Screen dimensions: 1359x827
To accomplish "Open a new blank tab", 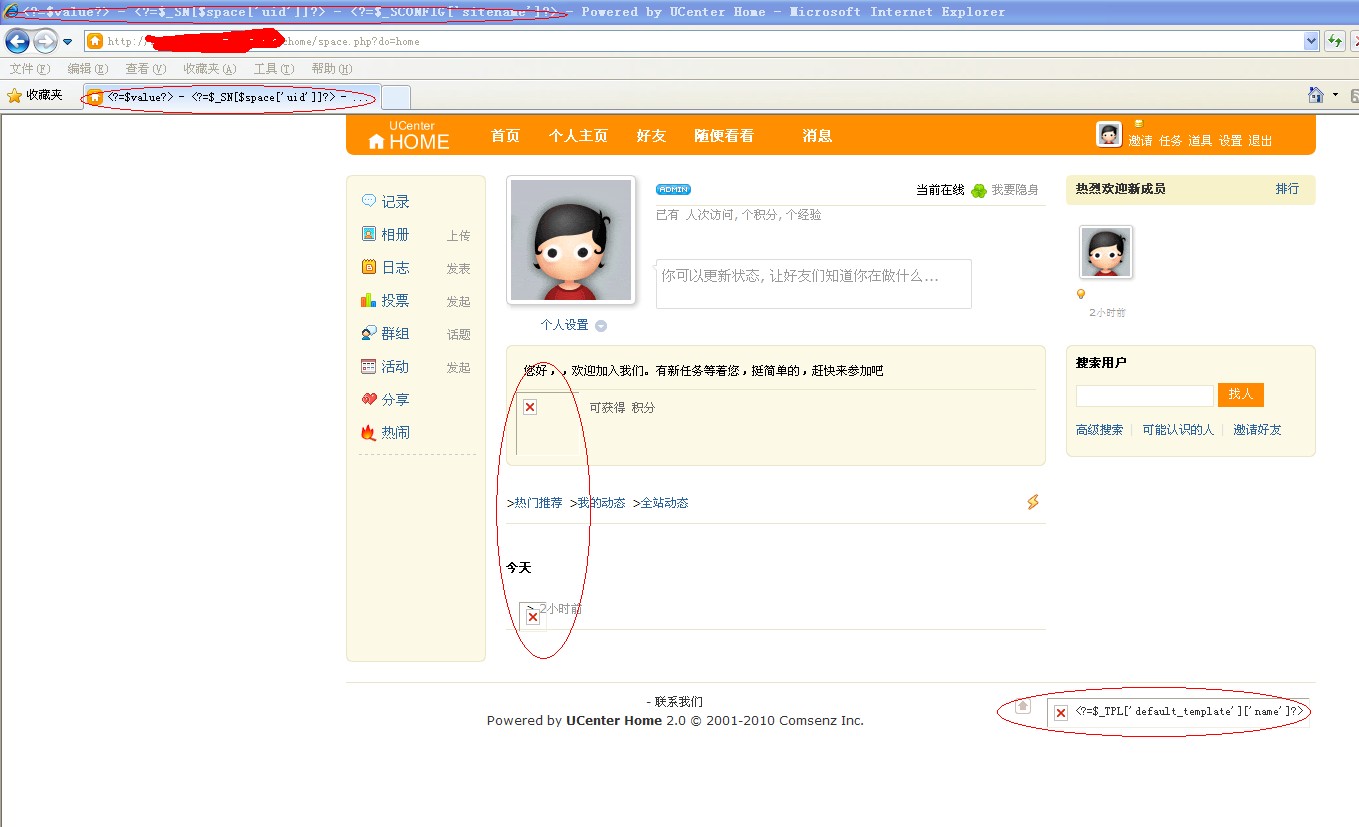I will coord(396,97).
